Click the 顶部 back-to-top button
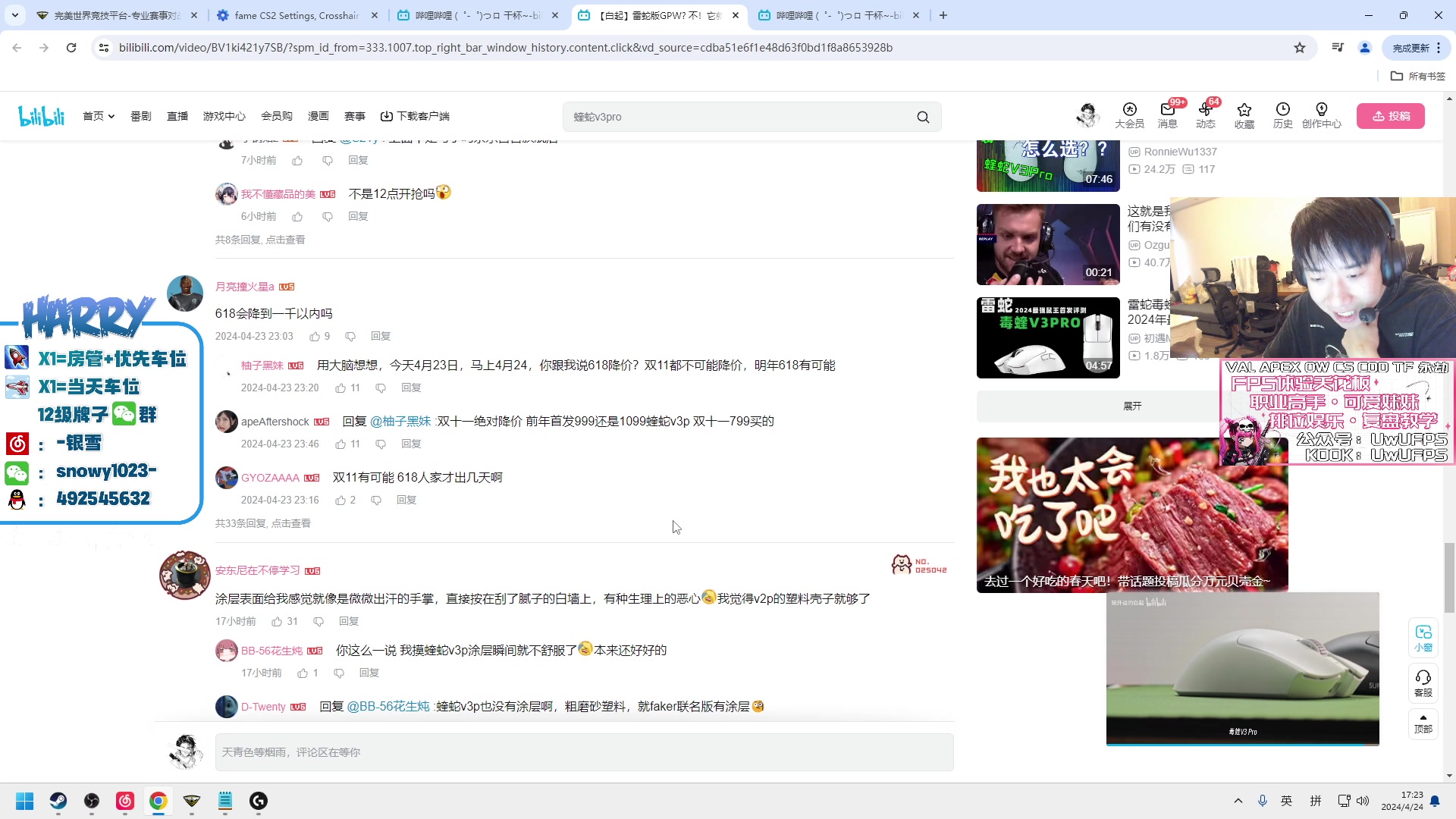Screen dimensions: 1456x819 (1423, 723)
